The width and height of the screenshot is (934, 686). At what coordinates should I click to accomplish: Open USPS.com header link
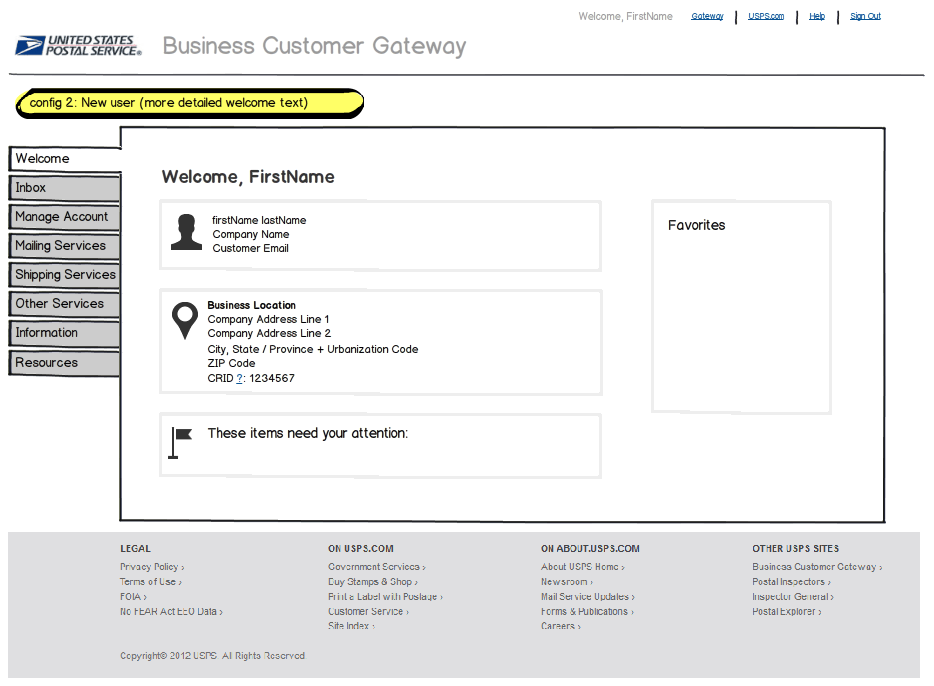(766, 16)
